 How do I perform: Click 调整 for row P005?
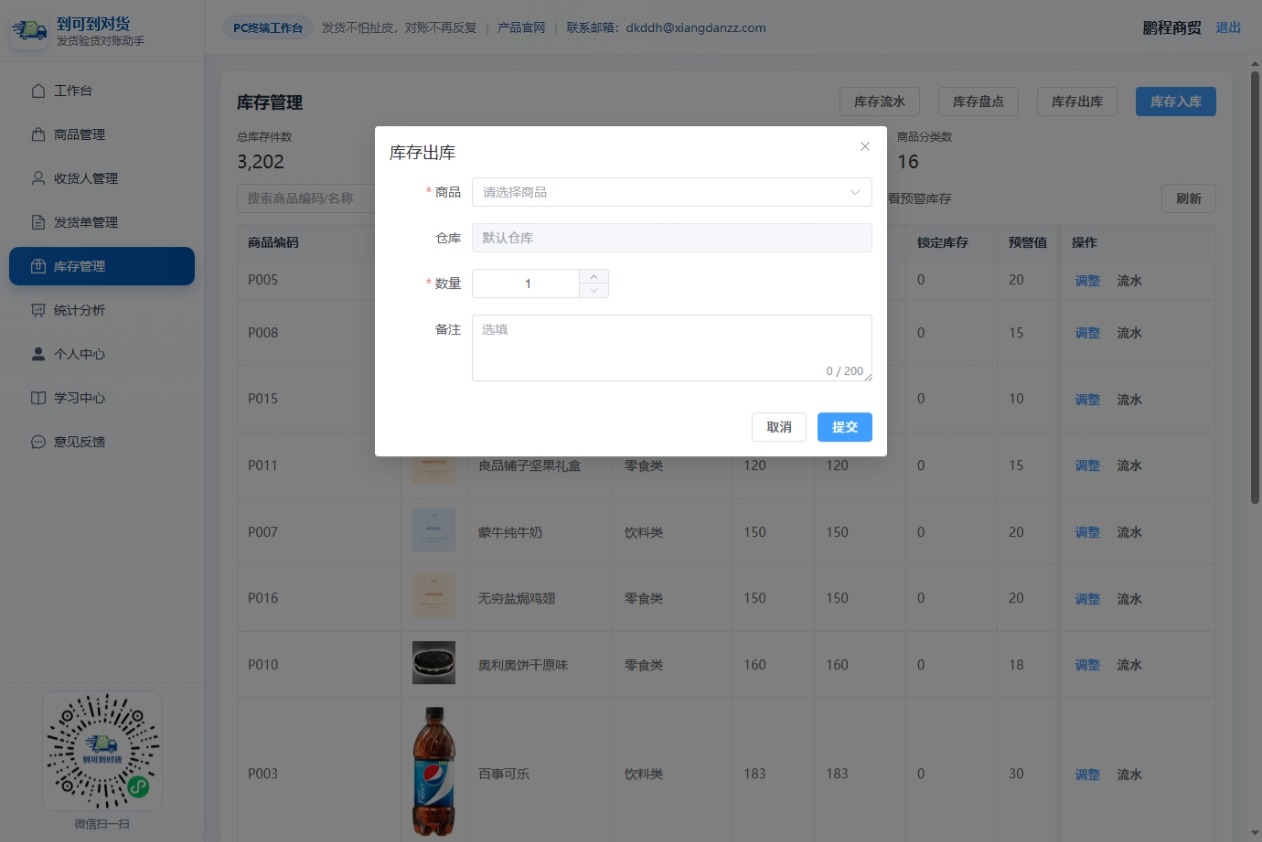[x=1087, y=281]
